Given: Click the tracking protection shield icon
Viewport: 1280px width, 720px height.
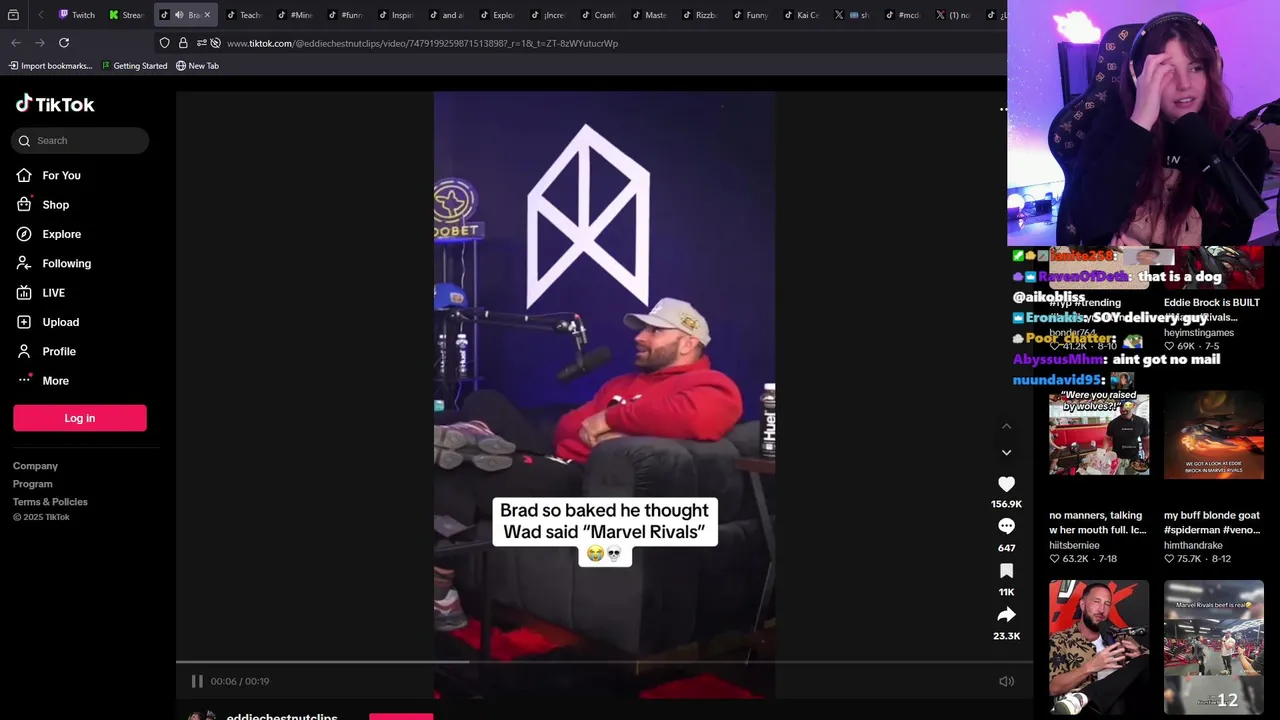Looking at the screenshot, I should point(164,43).
